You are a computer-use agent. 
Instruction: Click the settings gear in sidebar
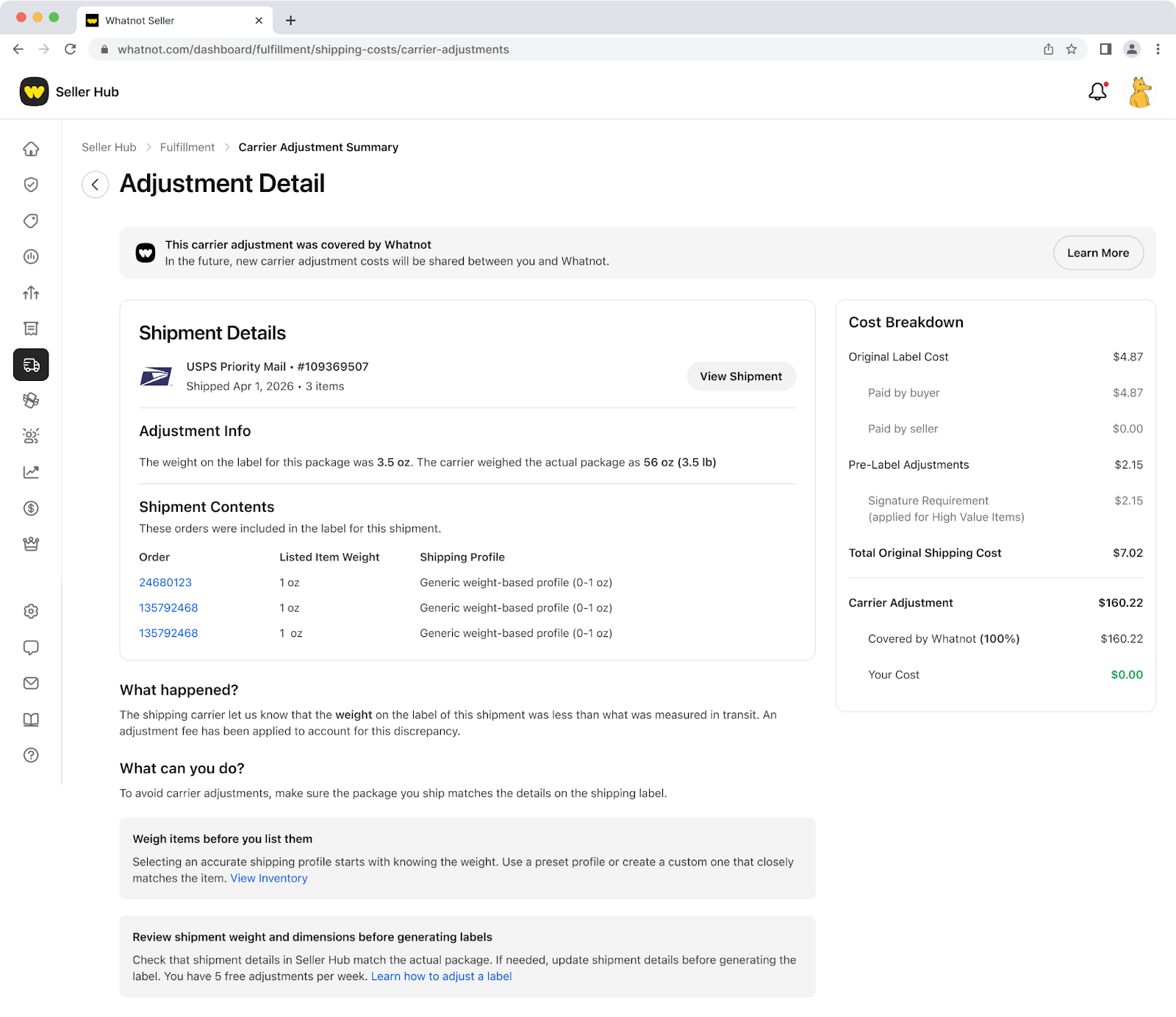(x=31, y=611)
